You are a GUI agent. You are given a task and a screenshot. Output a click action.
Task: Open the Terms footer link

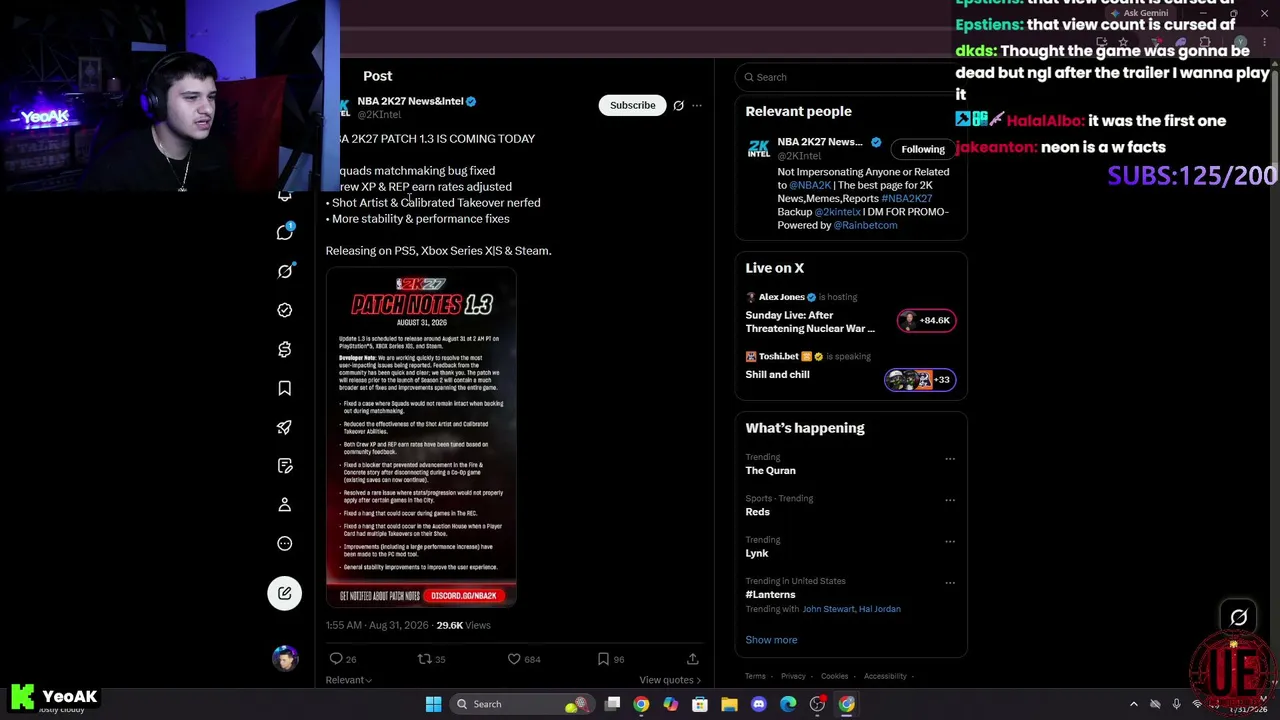click(x=755, y=676)
